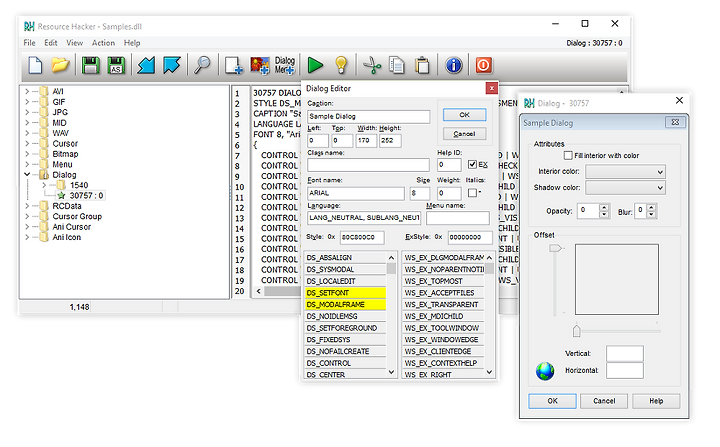Click the Vertical offset input field

point(624,354)
